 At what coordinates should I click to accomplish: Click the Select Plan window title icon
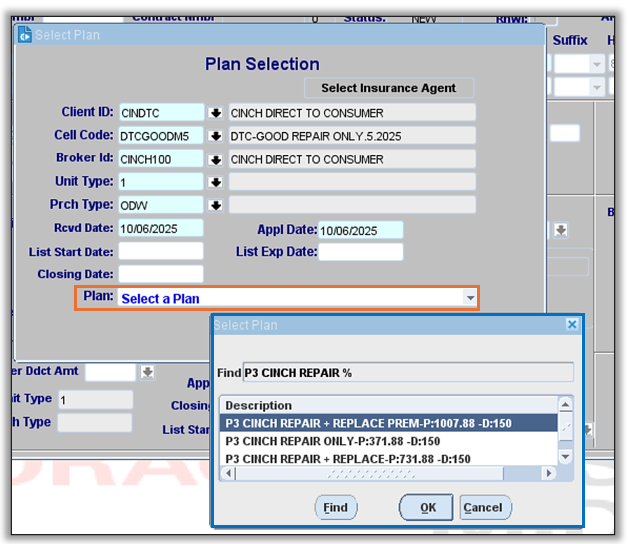pos(25,35)
